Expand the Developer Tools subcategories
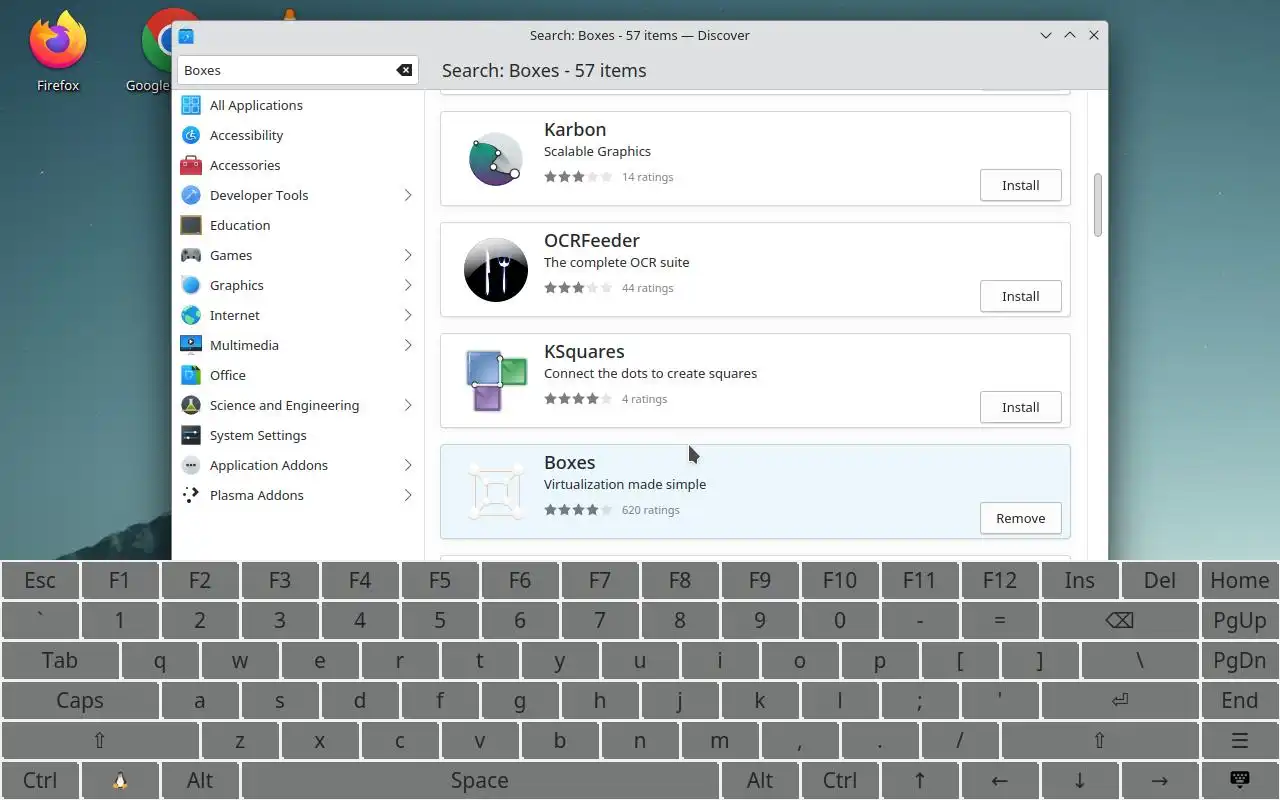 coord(408,195)
